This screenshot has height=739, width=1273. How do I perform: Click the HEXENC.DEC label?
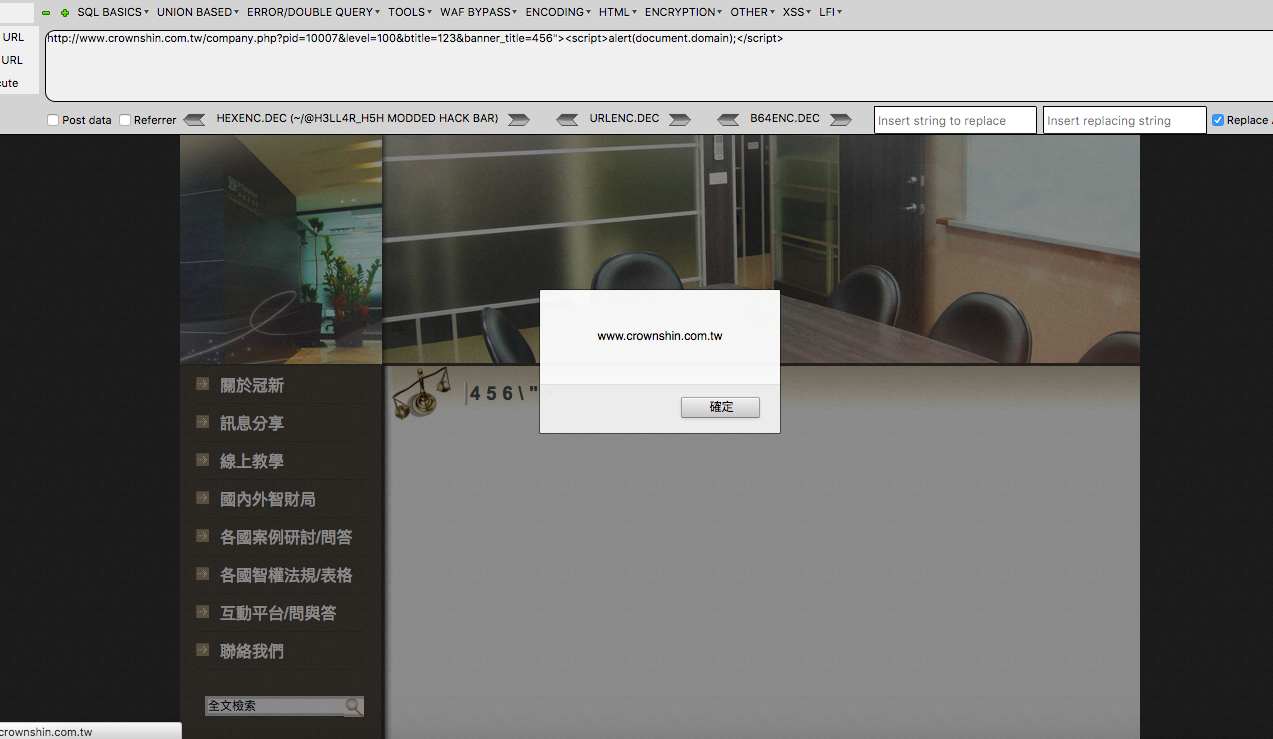tap(357, 118)
